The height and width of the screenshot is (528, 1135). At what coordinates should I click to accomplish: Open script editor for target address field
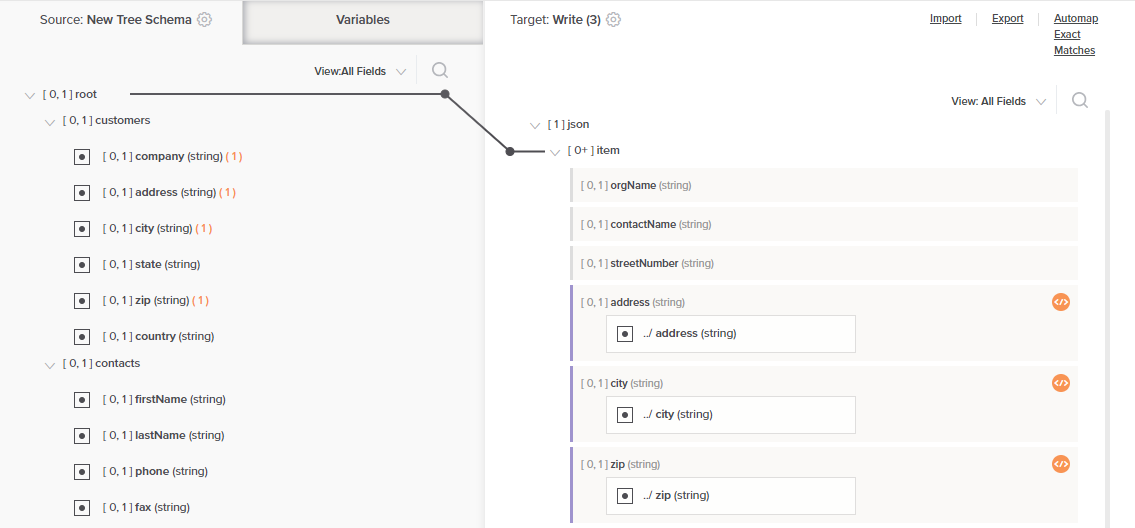1060,302
